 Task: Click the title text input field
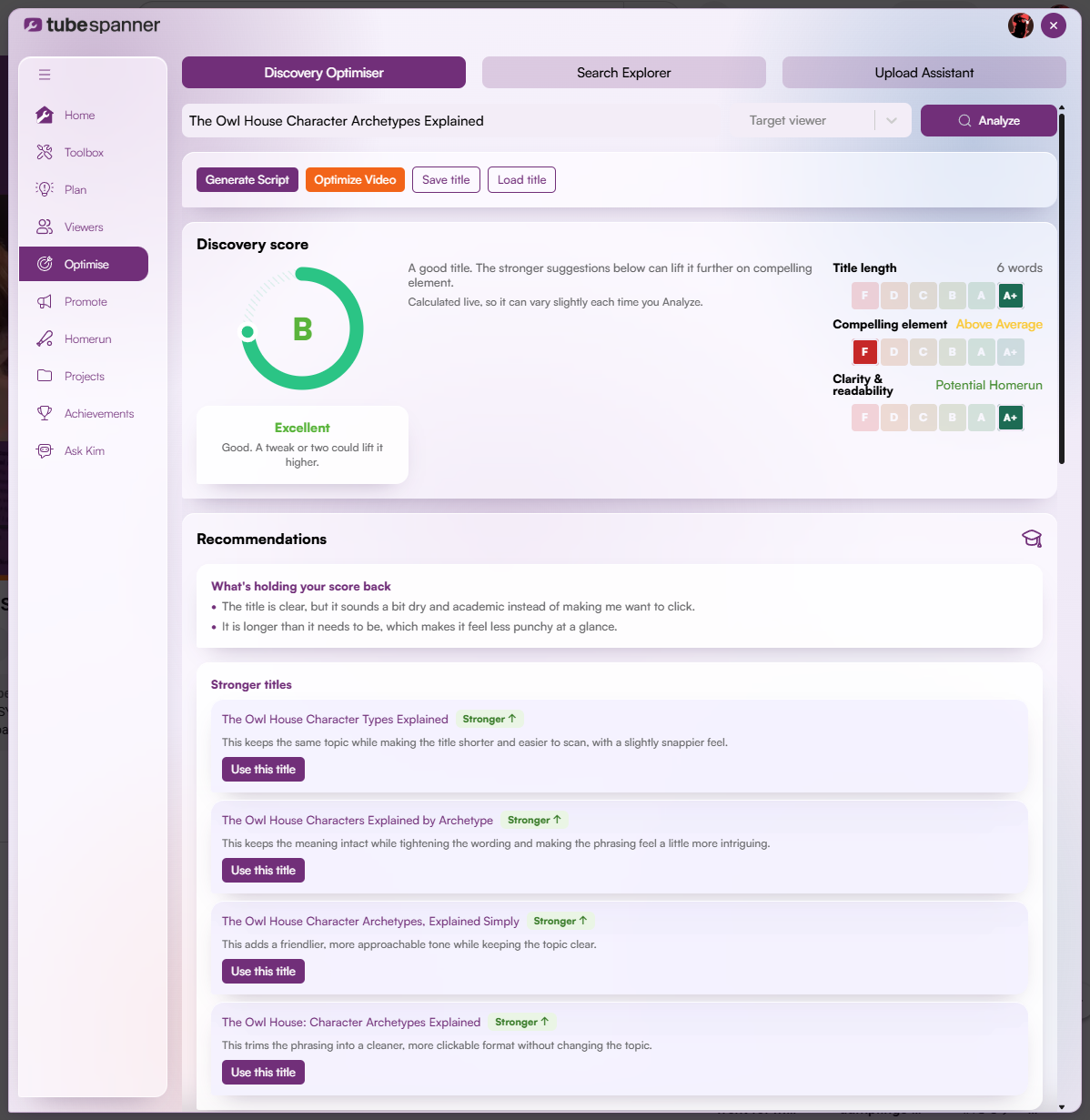pos(459,121)
